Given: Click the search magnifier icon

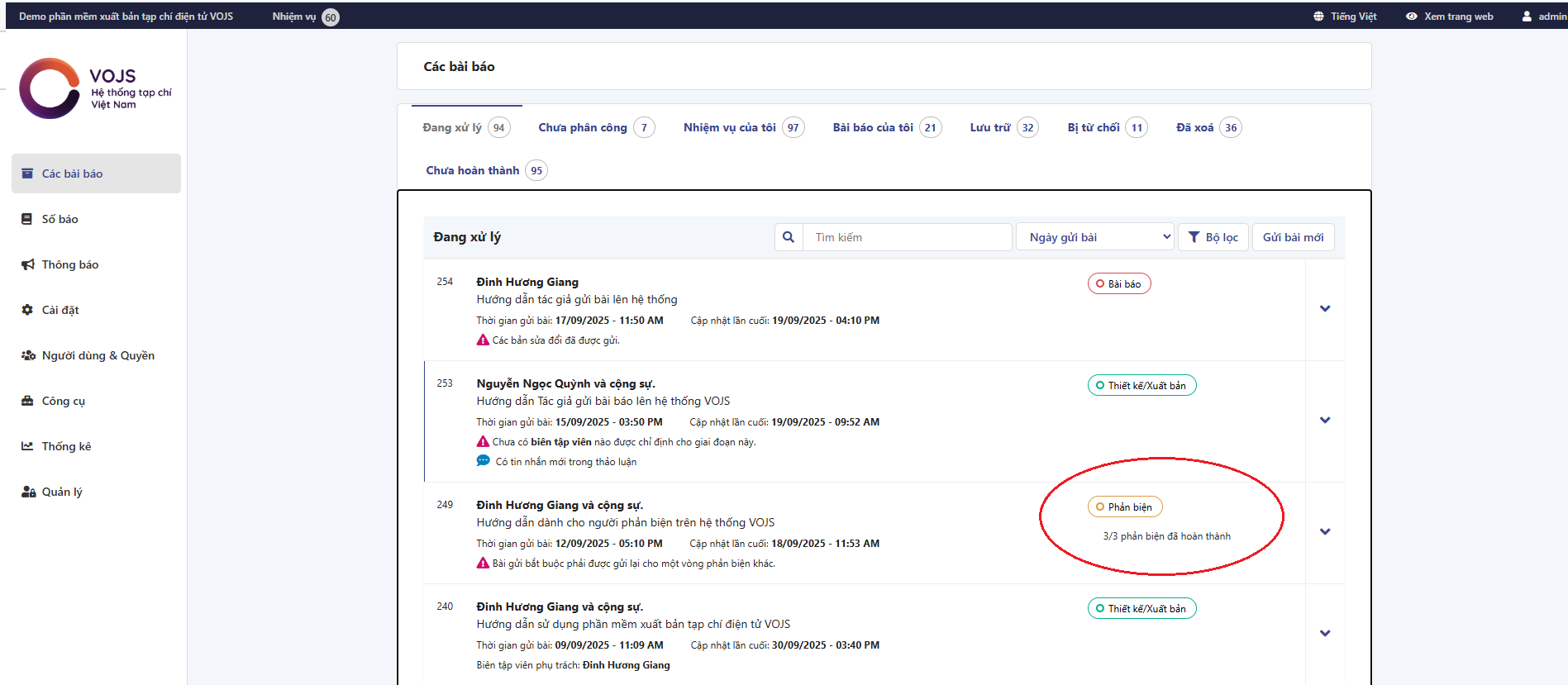Looking at the screenshot, I should 789,237.
